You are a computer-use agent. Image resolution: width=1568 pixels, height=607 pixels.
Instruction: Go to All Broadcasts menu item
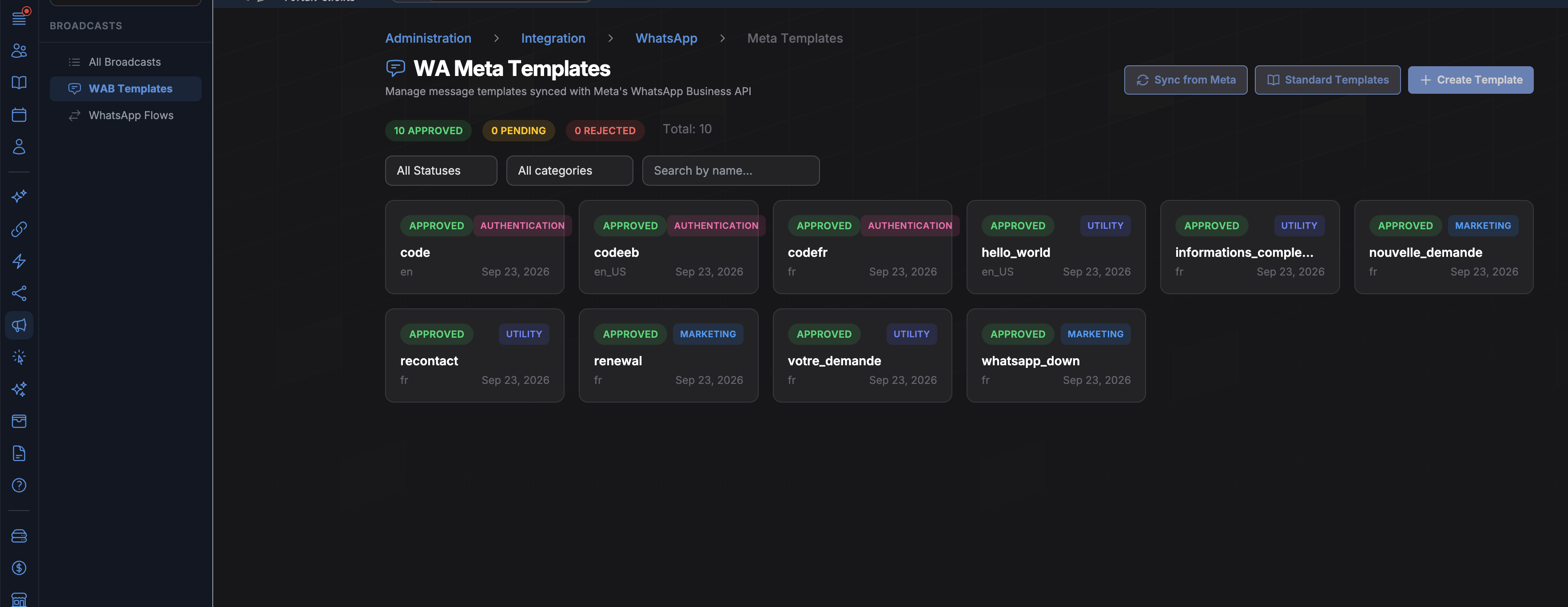(x=125, y=62)
